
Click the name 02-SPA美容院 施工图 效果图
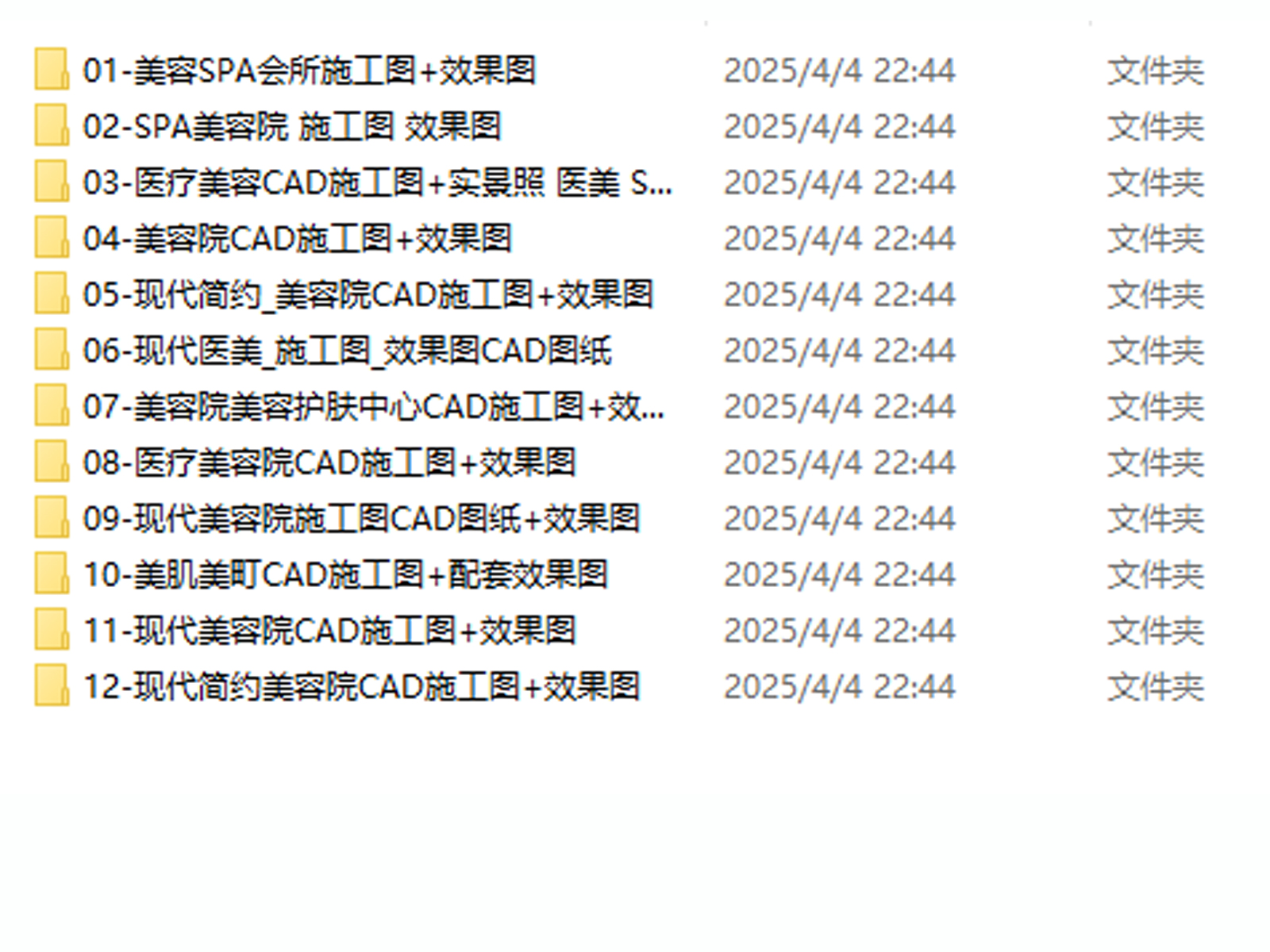point(292,126)
